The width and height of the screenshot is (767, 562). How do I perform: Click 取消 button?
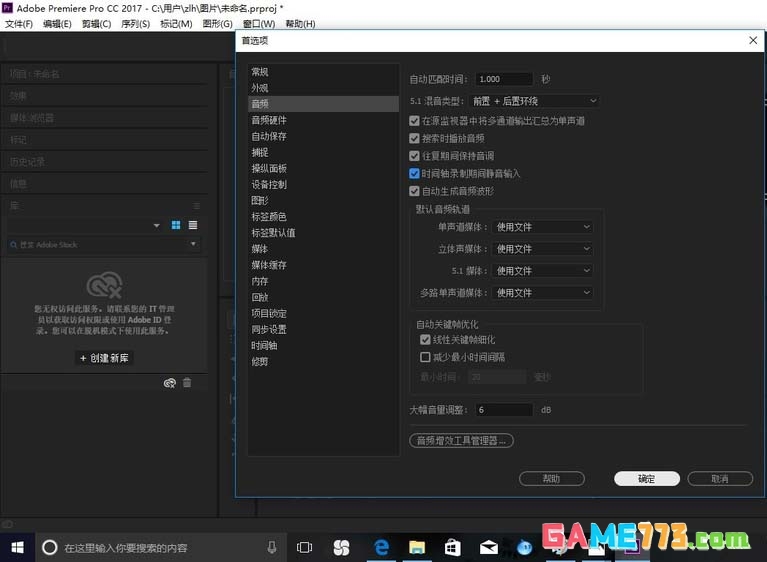pos(720,479)
